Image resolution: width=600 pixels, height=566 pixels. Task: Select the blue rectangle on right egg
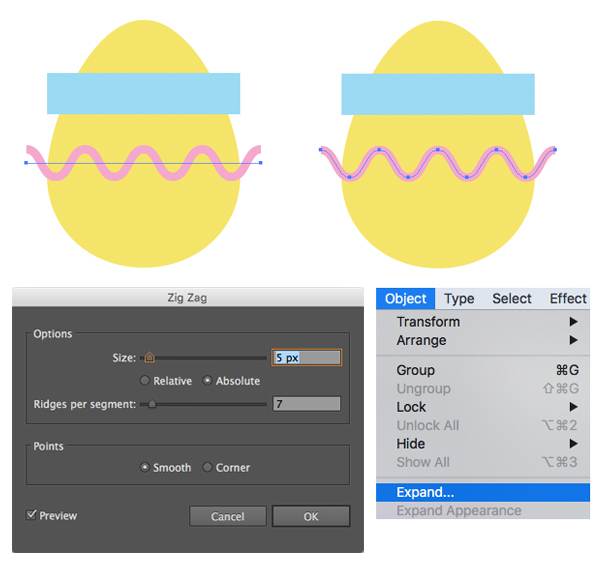click(438, 94)
